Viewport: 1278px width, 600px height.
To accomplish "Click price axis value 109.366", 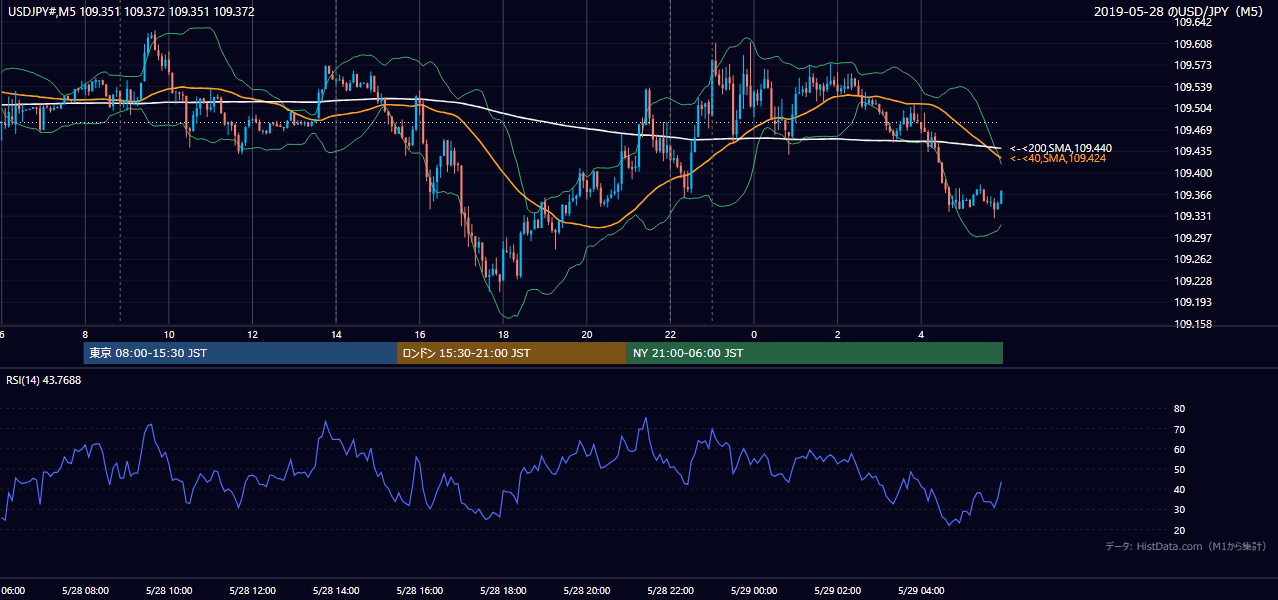I will click(x=1193, y=195).
